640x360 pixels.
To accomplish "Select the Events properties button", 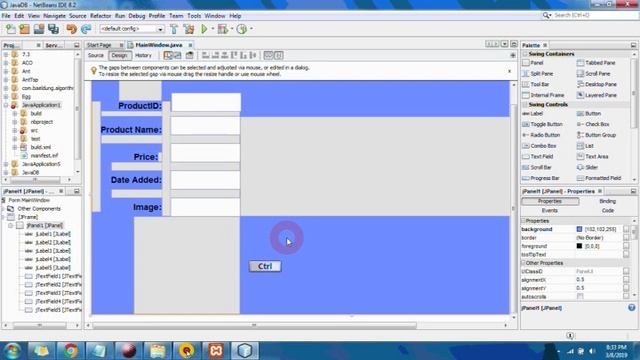I will [x=549, y=211].
